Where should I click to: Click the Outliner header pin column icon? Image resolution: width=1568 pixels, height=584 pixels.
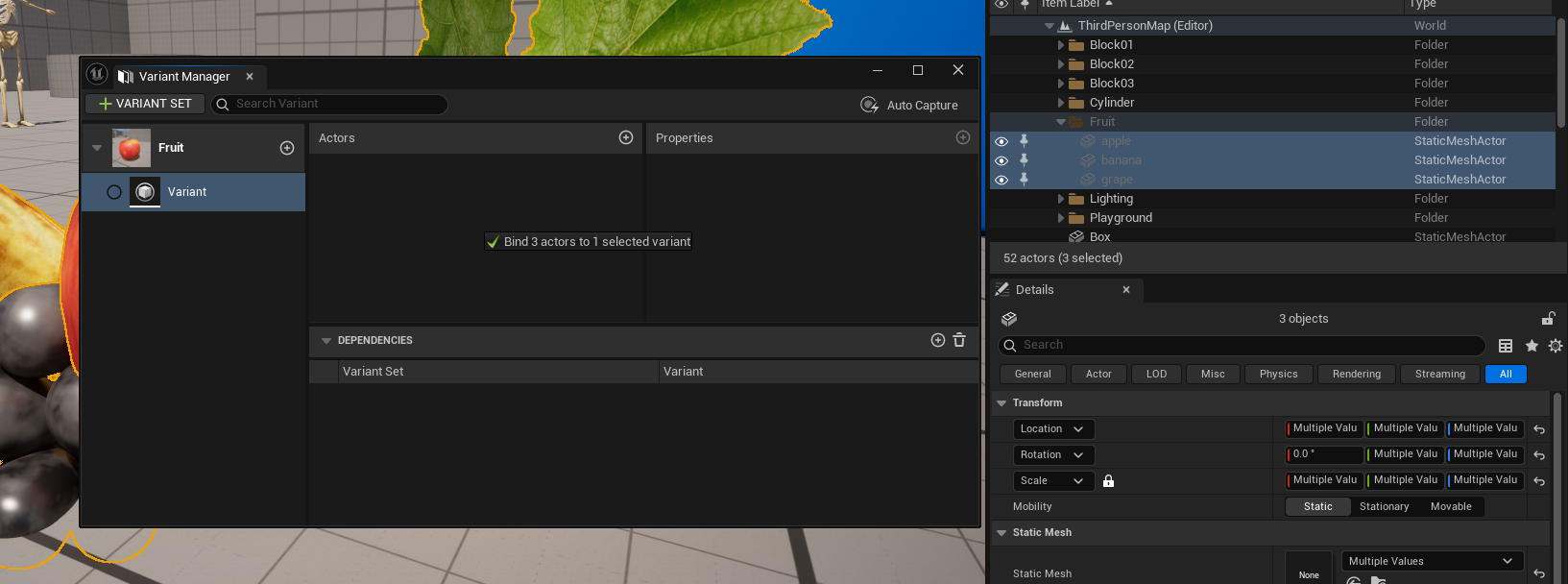[x=1025, y=4]
